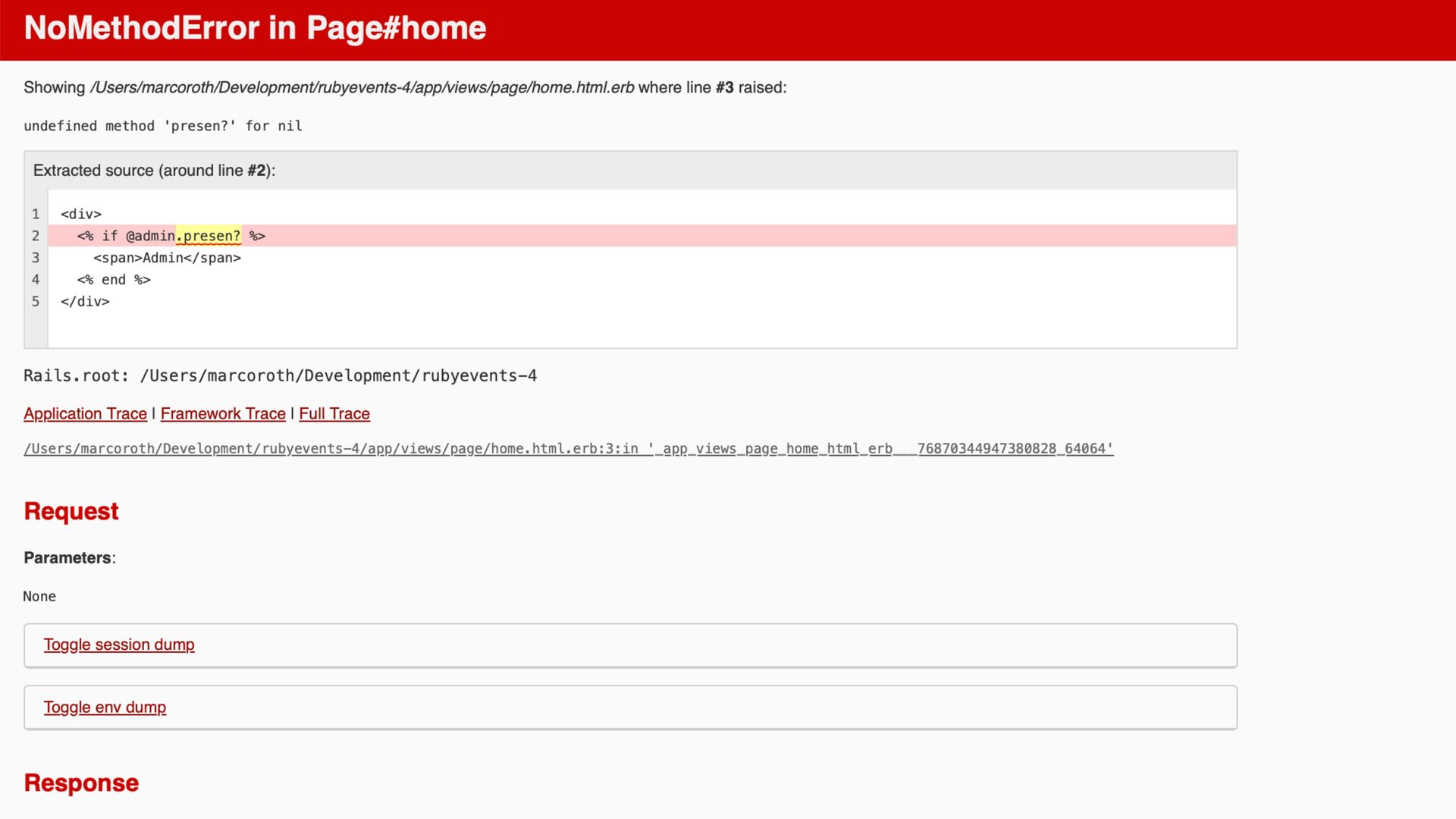The image size is (1456, 819).
Task: Click highlighted .presen? code in line 2
Action: coord(209,236)
